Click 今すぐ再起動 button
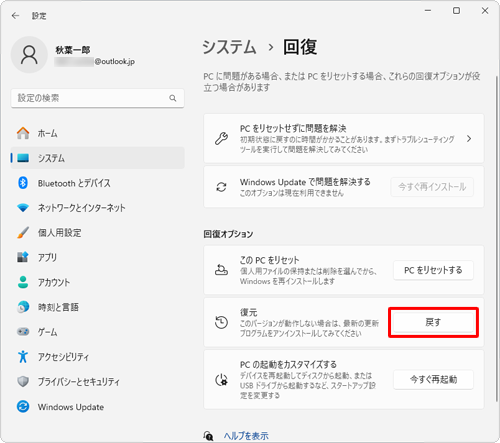The width and height of the screenshot is (500, 443). (x=433, y=379)
